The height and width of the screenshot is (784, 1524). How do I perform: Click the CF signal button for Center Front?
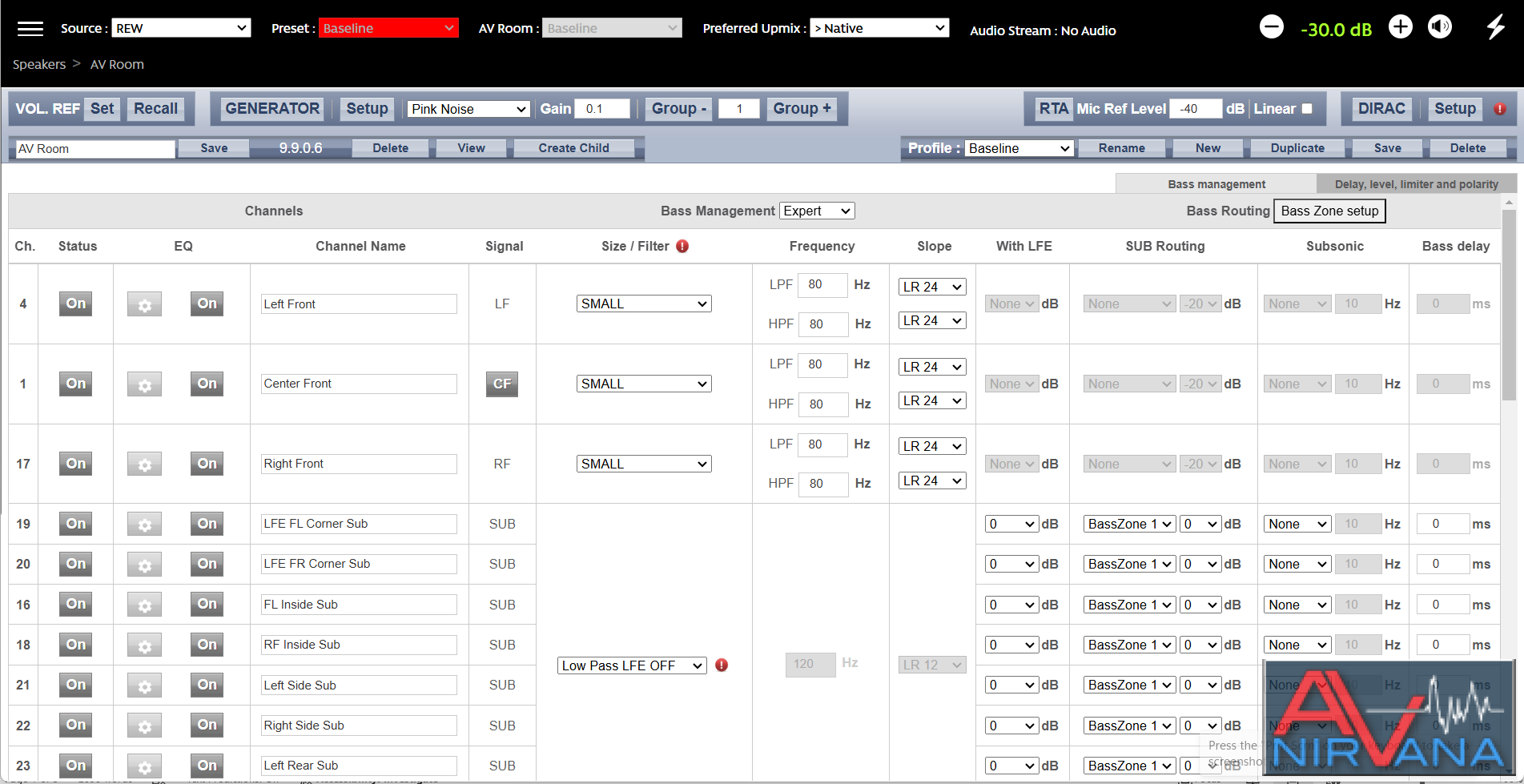[x=502, y=384]
